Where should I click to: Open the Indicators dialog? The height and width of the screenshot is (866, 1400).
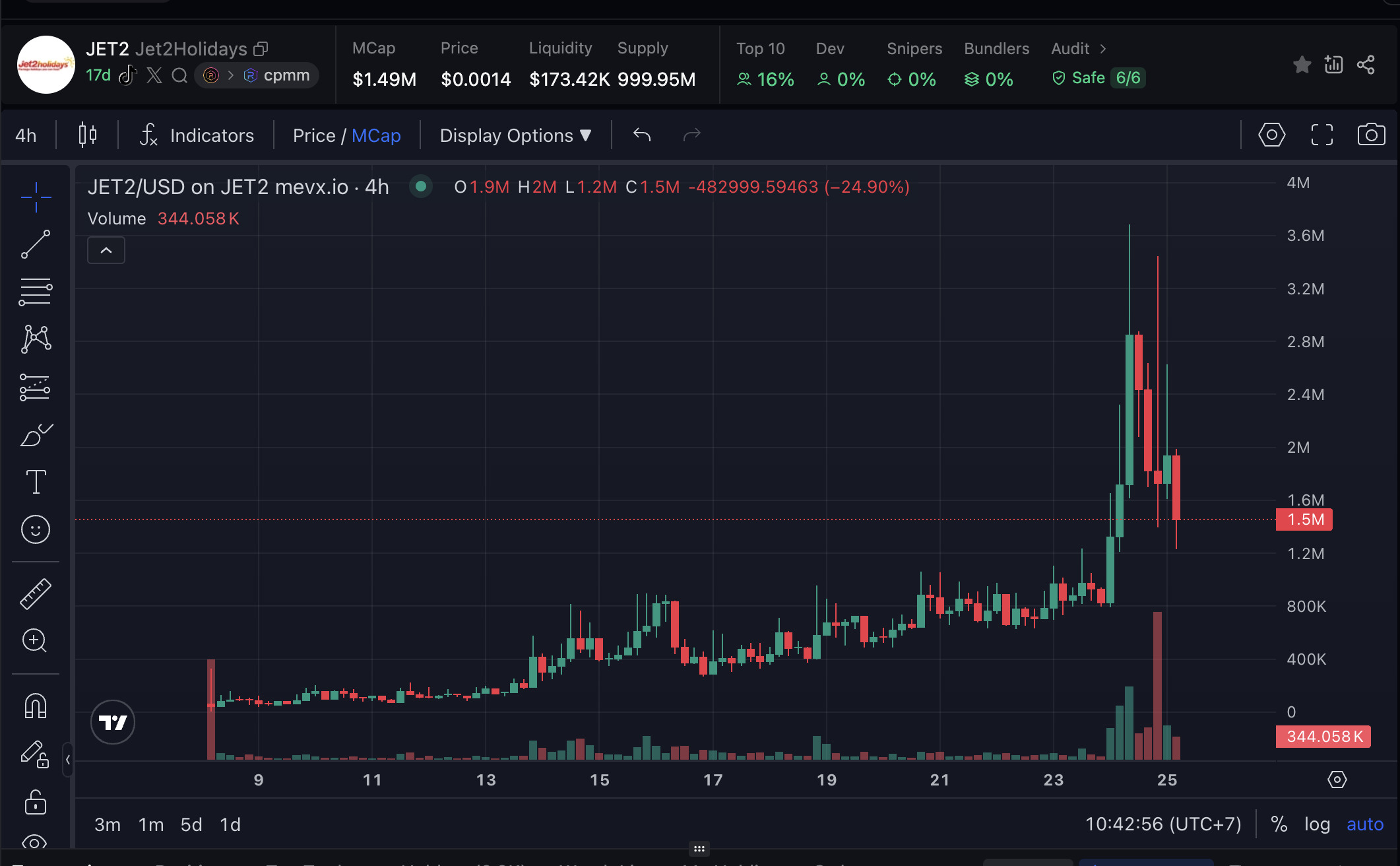pyautogui.click(x=197, y=135)
